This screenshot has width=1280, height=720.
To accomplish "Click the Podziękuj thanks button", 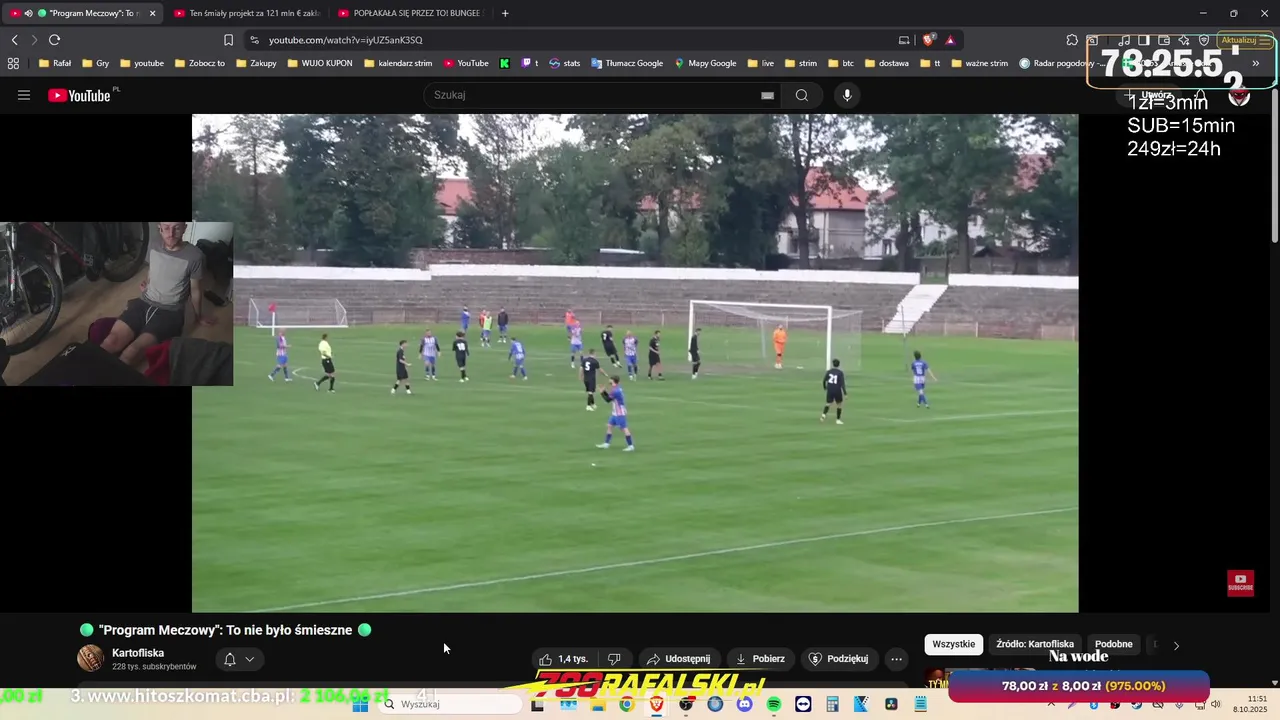I will pos(838,659).
